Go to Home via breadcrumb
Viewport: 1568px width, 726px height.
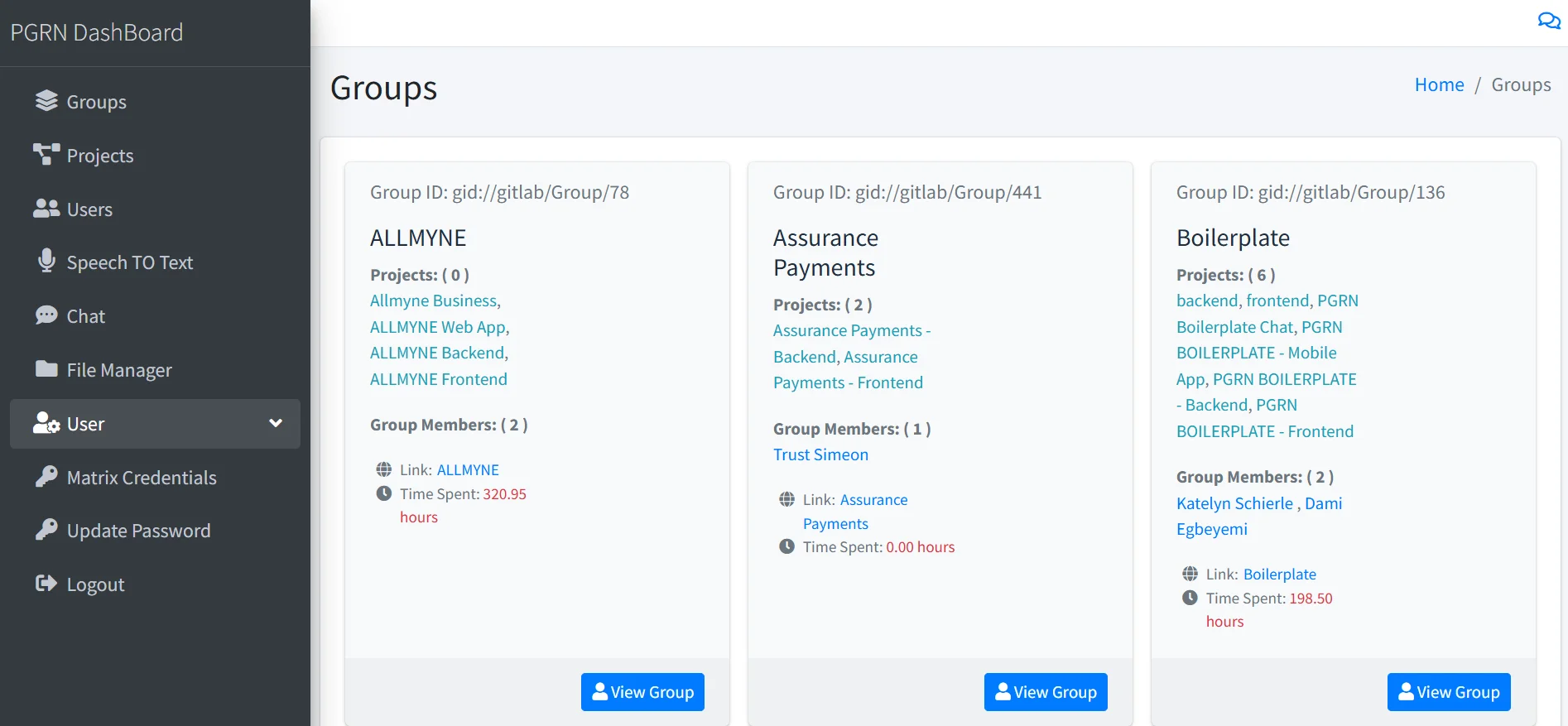tap(1439, 84)
